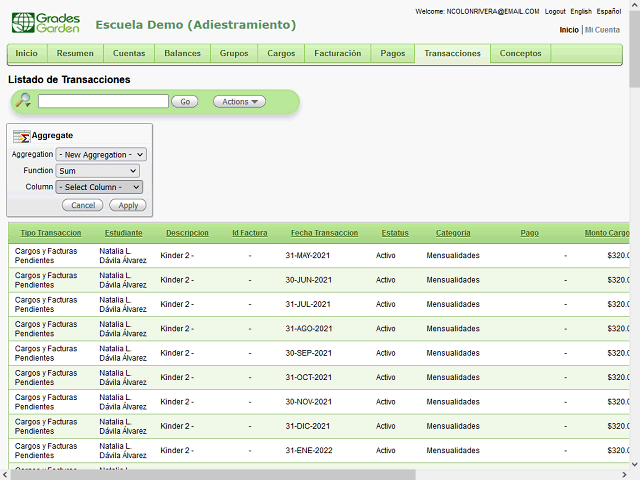Click the Pago column header
This screenshot has height=480, width=640.
(x=530, y=233)
